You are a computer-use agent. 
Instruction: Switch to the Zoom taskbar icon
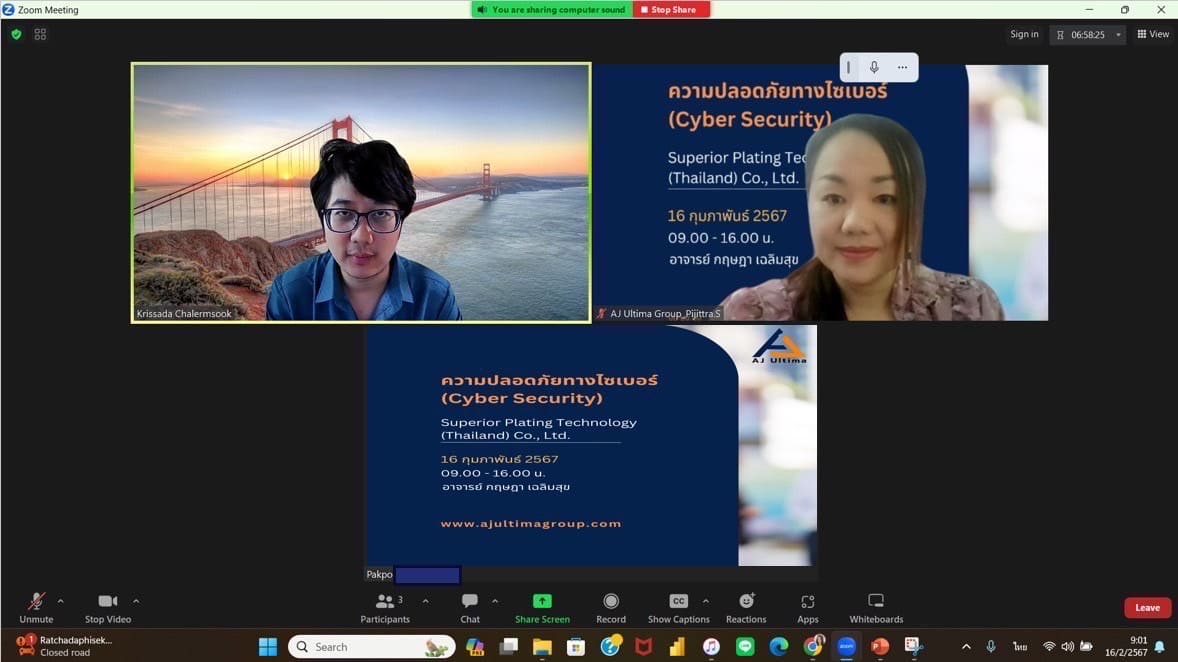pos(847,646)
